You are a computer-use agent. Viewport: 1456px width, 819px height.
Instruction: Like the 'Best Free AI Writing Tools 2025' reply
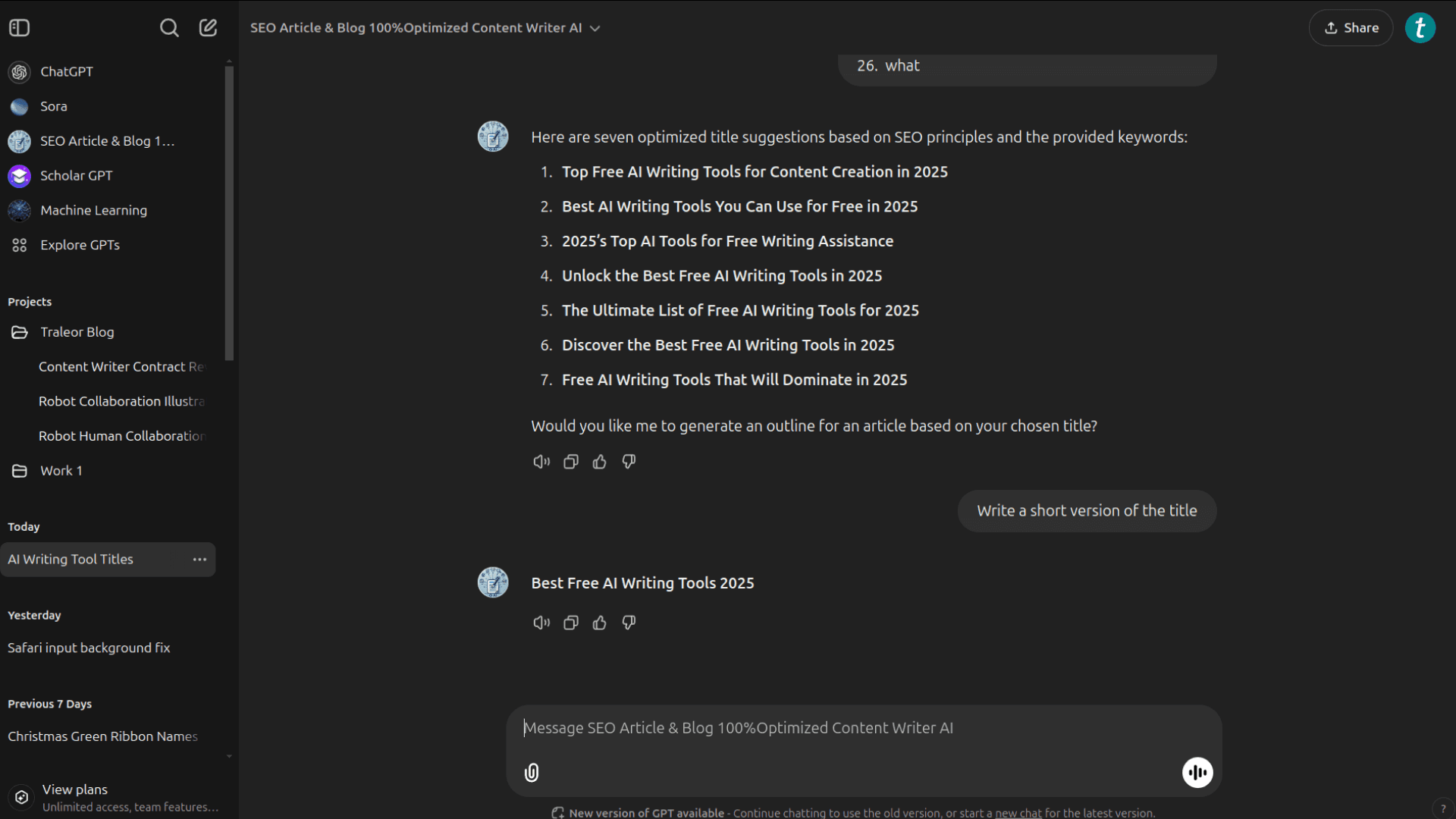599,622
